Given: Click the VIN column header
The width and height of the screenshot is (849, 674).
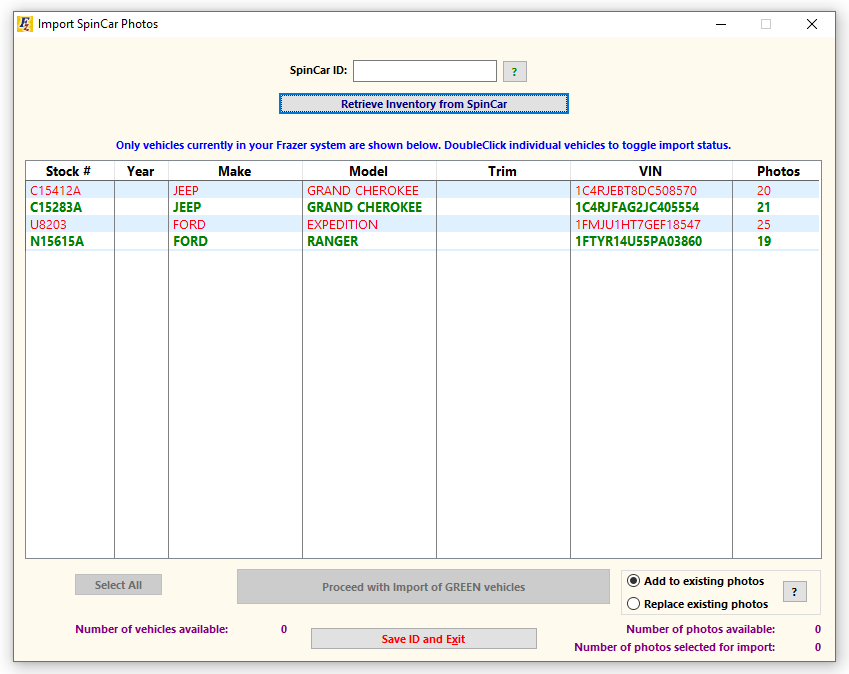Looking at the screenshot, I should point(651,171).
